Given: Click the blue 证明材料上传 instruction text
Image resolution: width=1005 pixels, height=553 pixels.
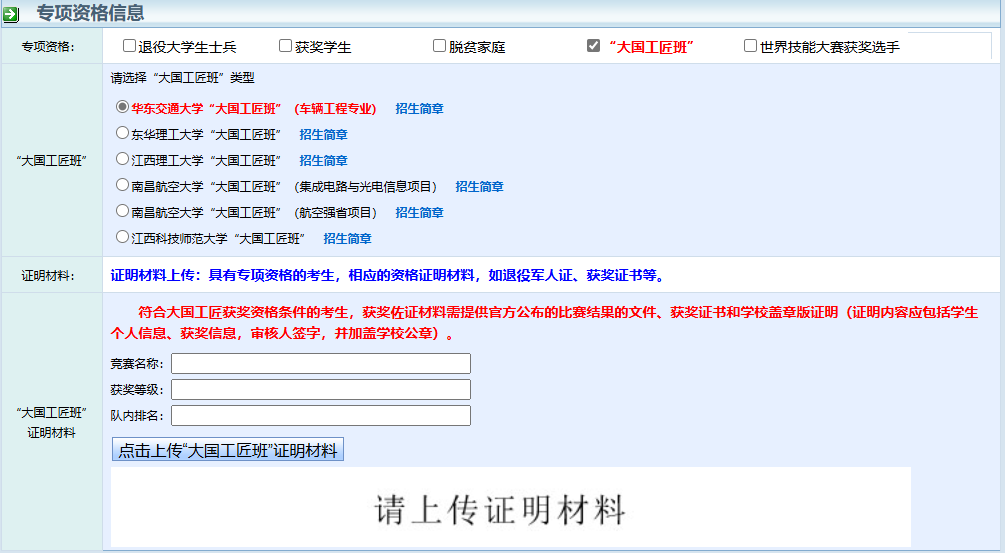Looking at the screenshot, I should pyautogui.click(x=390, y=276).
